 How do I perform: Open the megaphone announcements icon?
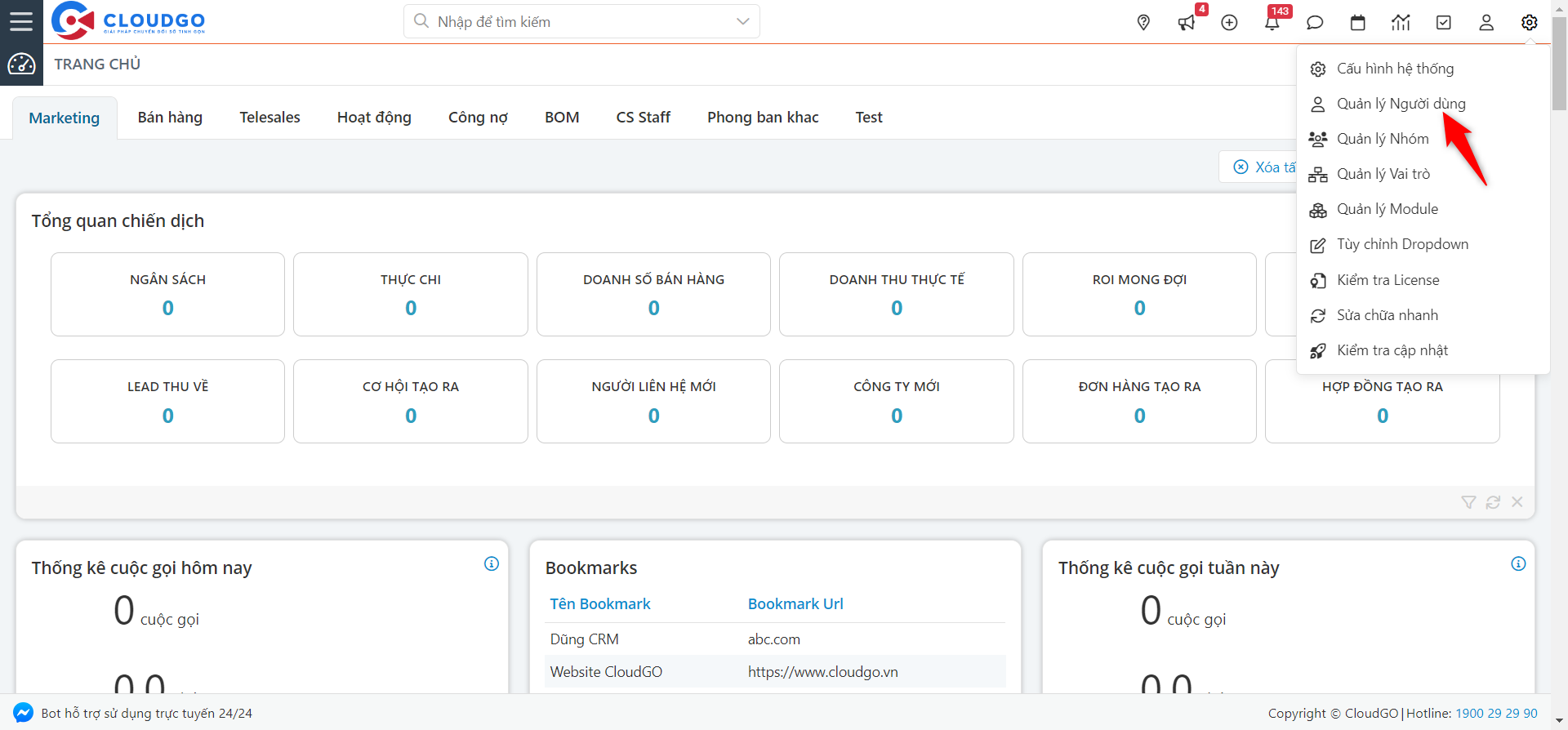click(x=1187, y=23)
